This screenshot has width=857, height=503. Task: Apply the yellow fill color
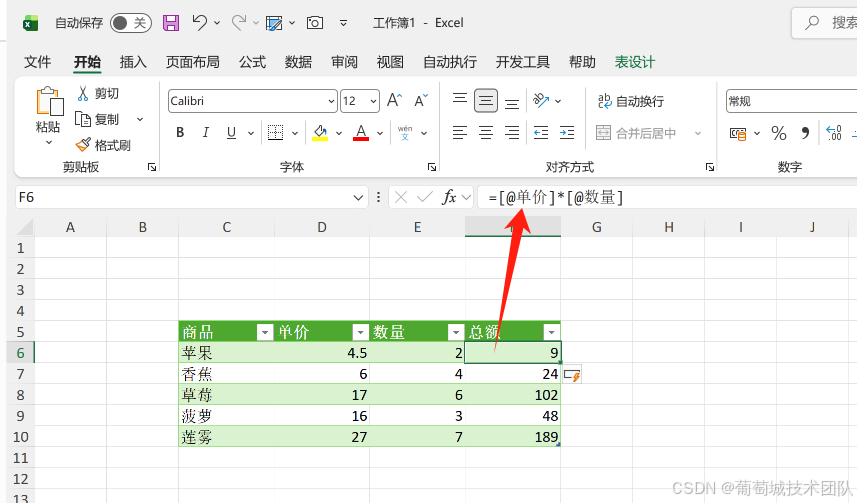320,132
